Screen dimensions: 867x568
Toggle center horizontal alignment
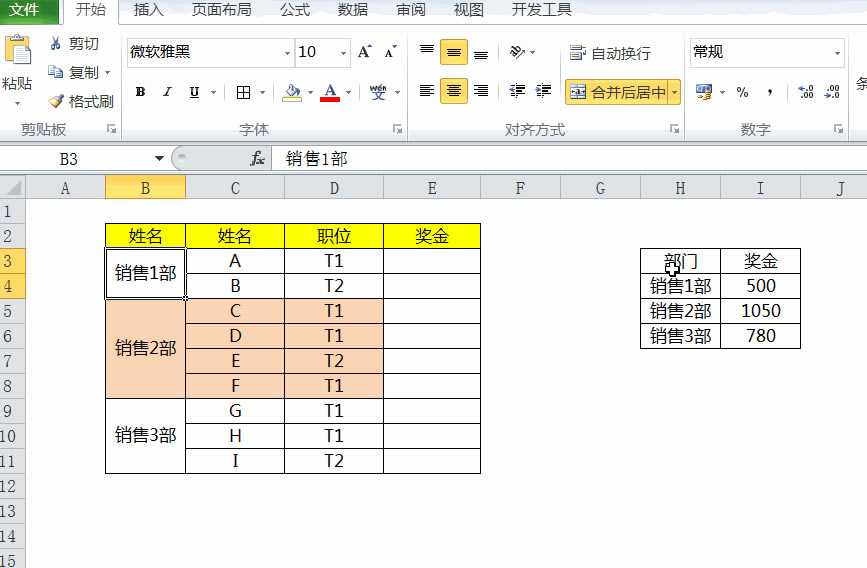point(454,91)
